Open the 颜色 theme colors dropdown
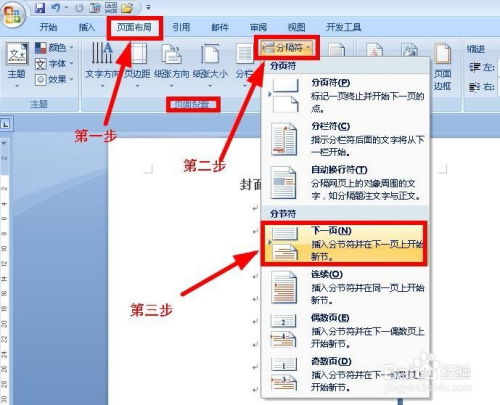The image size is (500, 405). pos(54,48)
